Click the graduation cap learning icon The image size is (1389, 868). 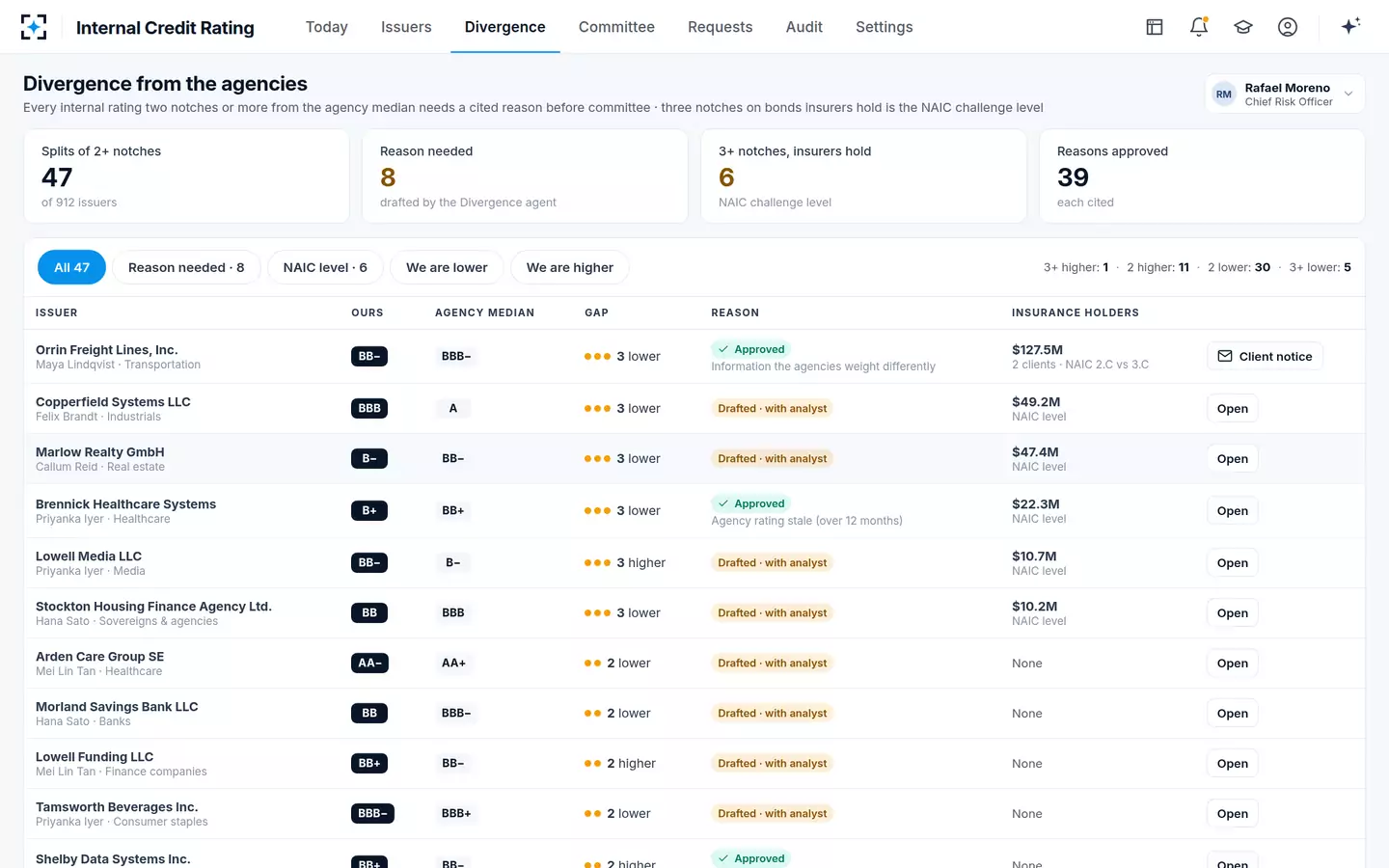pyautogui.click(x=1243, y=27)
